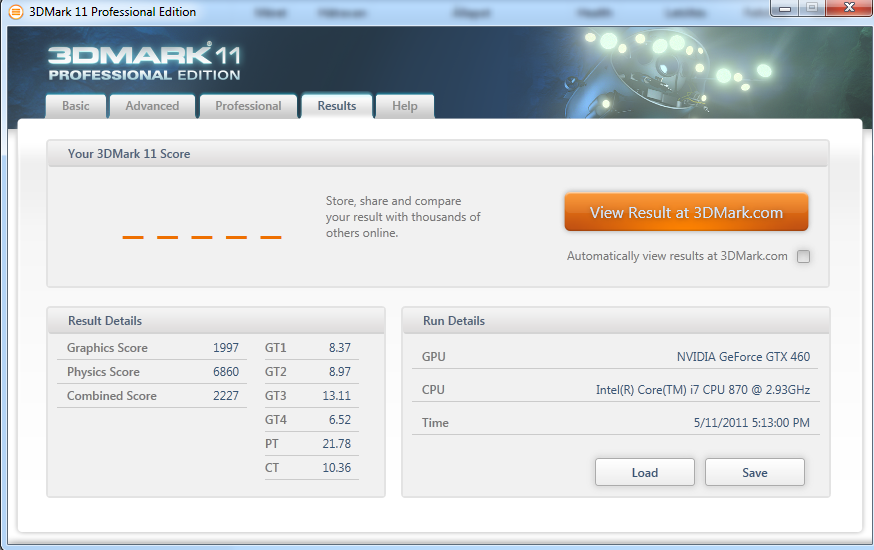Click the Save button
The width and height of the screenshot is (874, 550).
pos(755,473)
